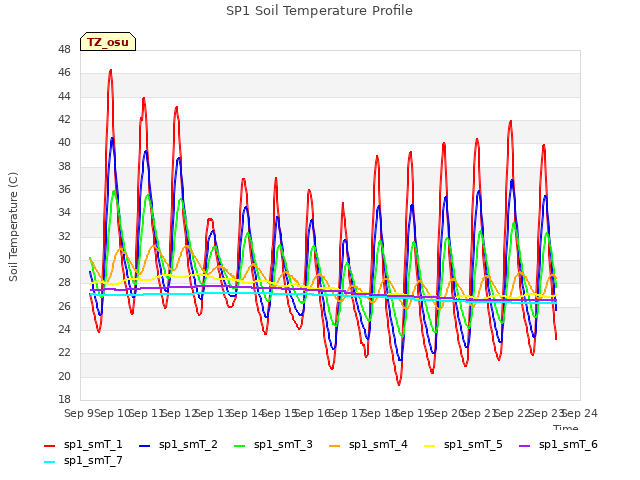Click the TZ_osu annotation label
The width and height of the screenshot is (640, 480).
pyautogui.click(x=108, y=42)
